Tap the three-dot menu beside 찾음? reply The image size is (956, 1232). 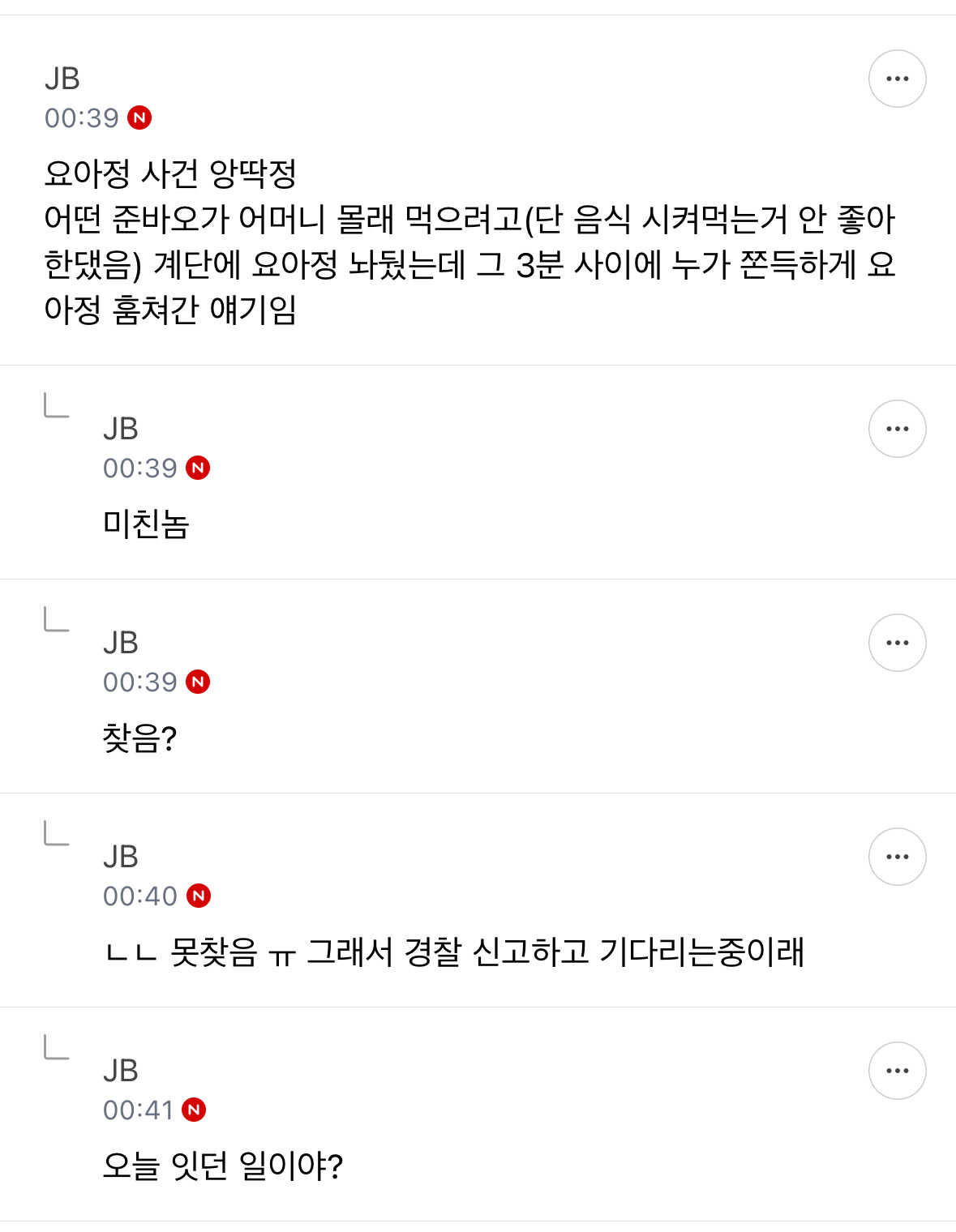coord(897,643)
